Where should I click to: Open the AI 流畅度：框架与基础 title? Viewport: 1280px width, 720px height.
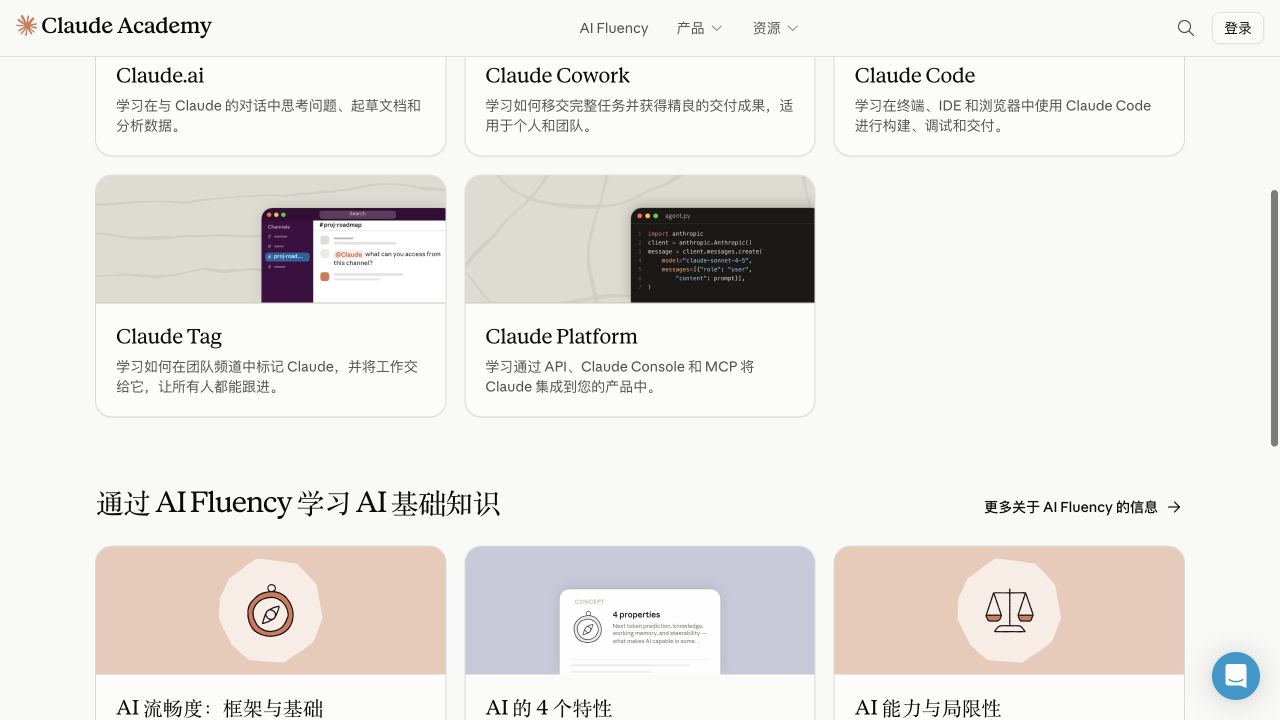[x=220, y=708]
